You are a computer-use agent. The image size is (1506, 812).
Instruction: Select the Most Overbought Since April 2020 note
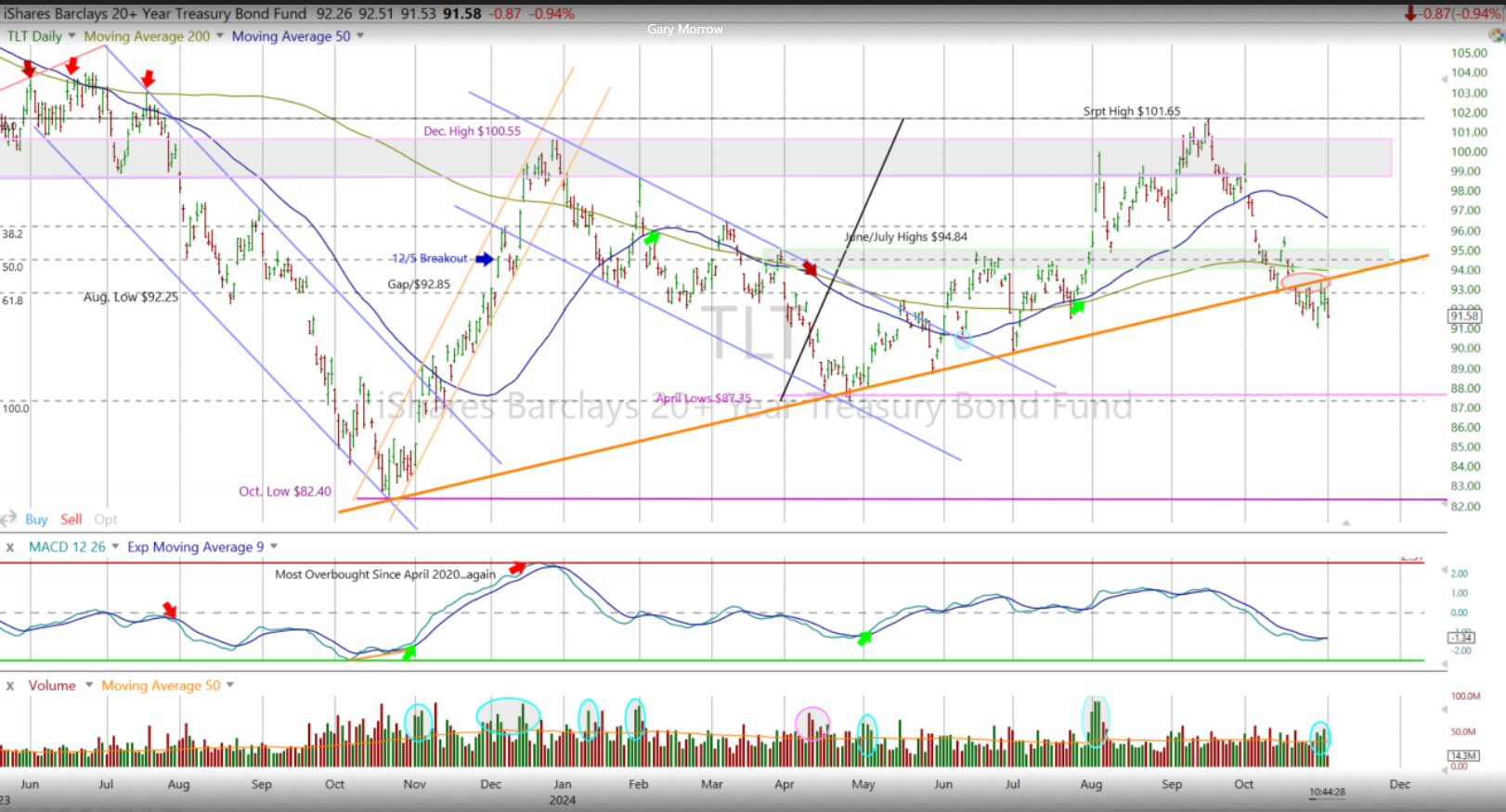pos(384,574)
